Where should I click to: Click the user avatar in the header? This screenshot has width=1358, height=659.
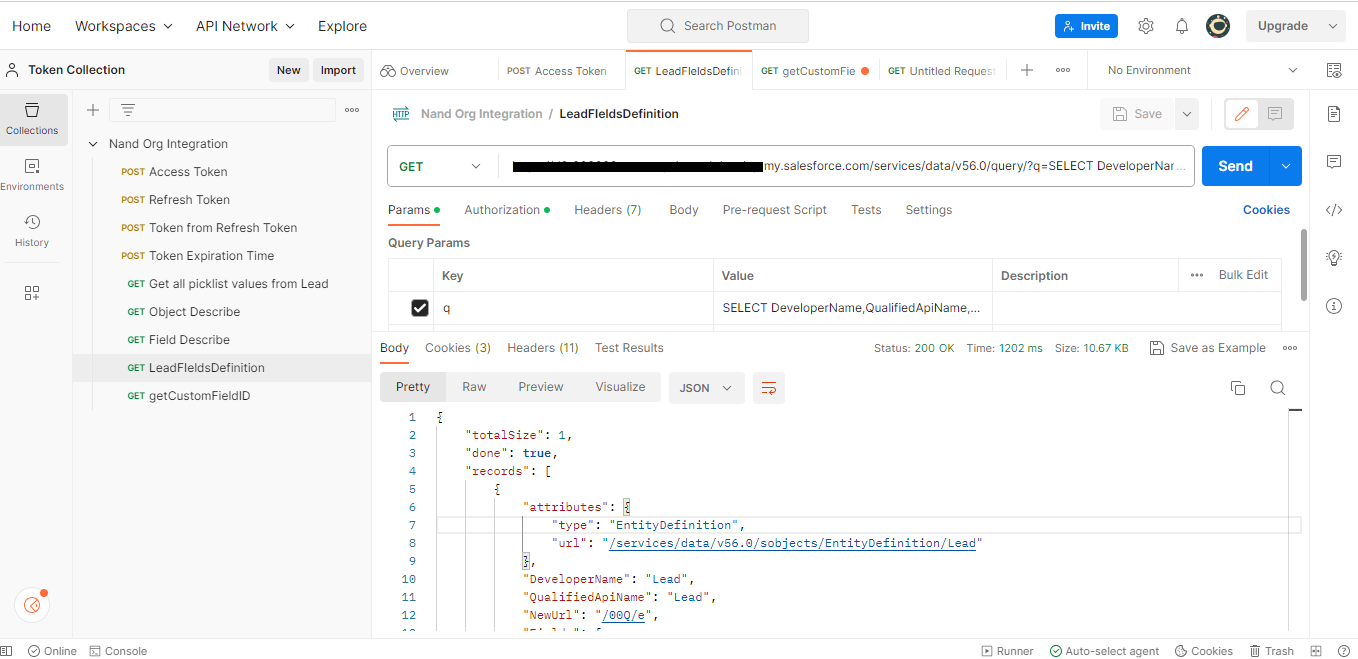click(x=1218, y=26)
